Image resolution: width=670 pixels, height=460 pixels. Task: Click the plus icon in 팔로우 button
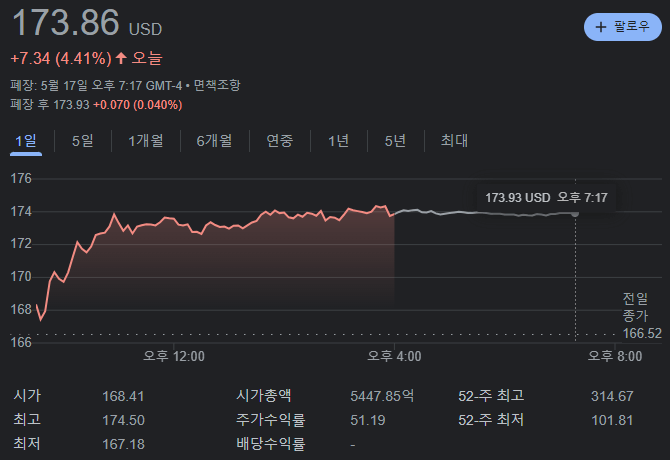pyautogui.click(x=601, y=27)
